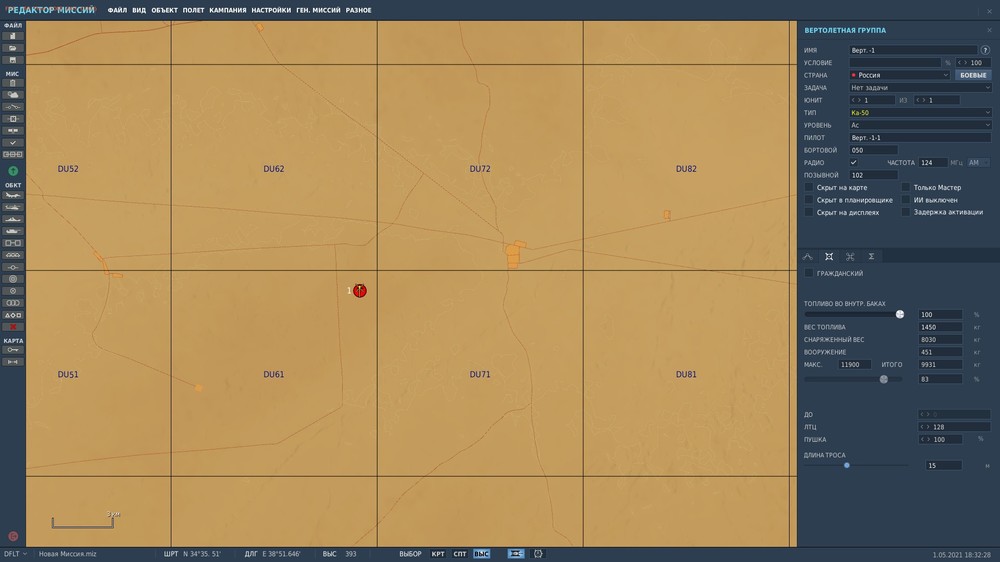Open the Полет menu

click(x=193, y=10)
